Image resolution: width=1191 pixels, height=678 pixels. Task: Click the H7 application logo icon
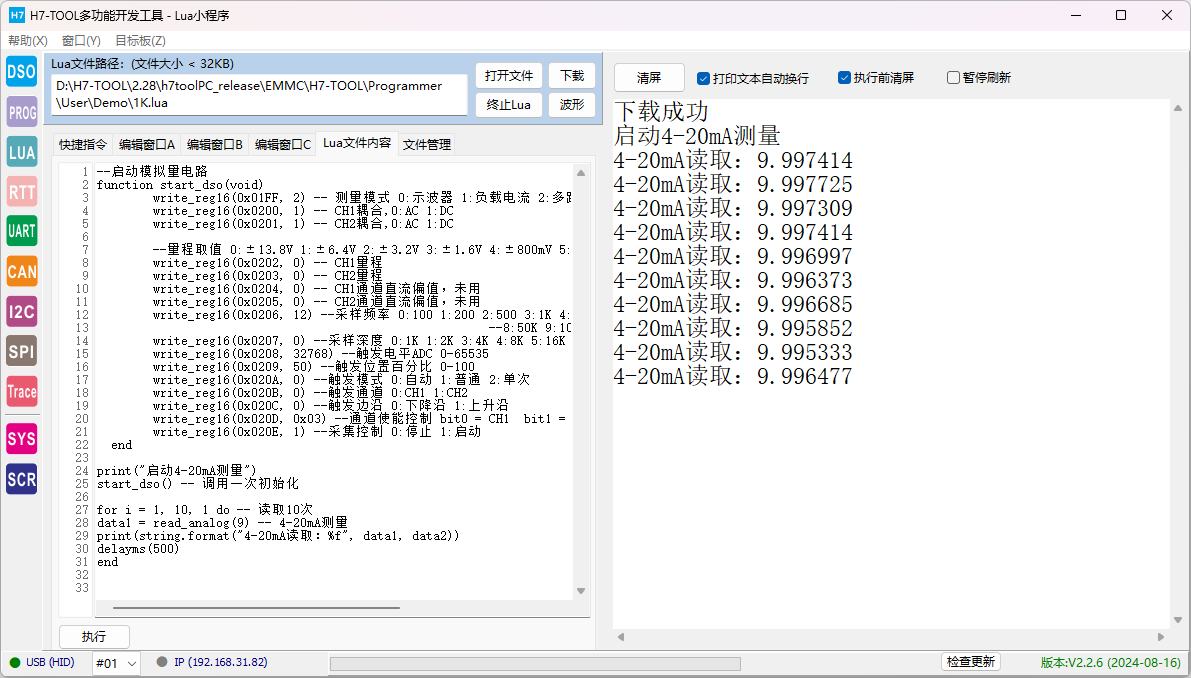pos(17,15)
